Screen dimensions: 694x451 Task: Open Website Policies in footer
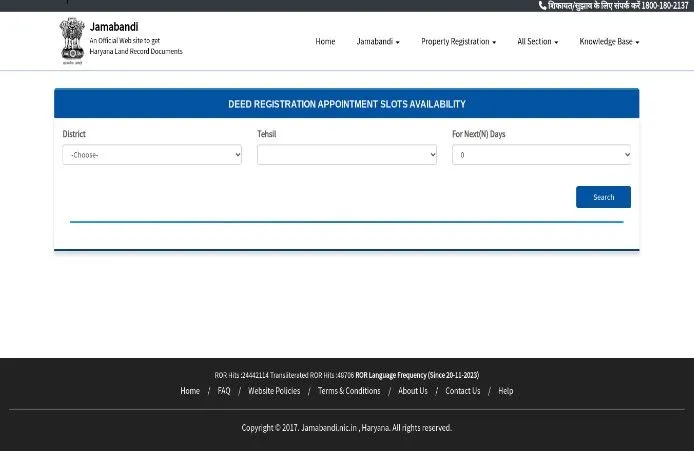click(274, 391)
